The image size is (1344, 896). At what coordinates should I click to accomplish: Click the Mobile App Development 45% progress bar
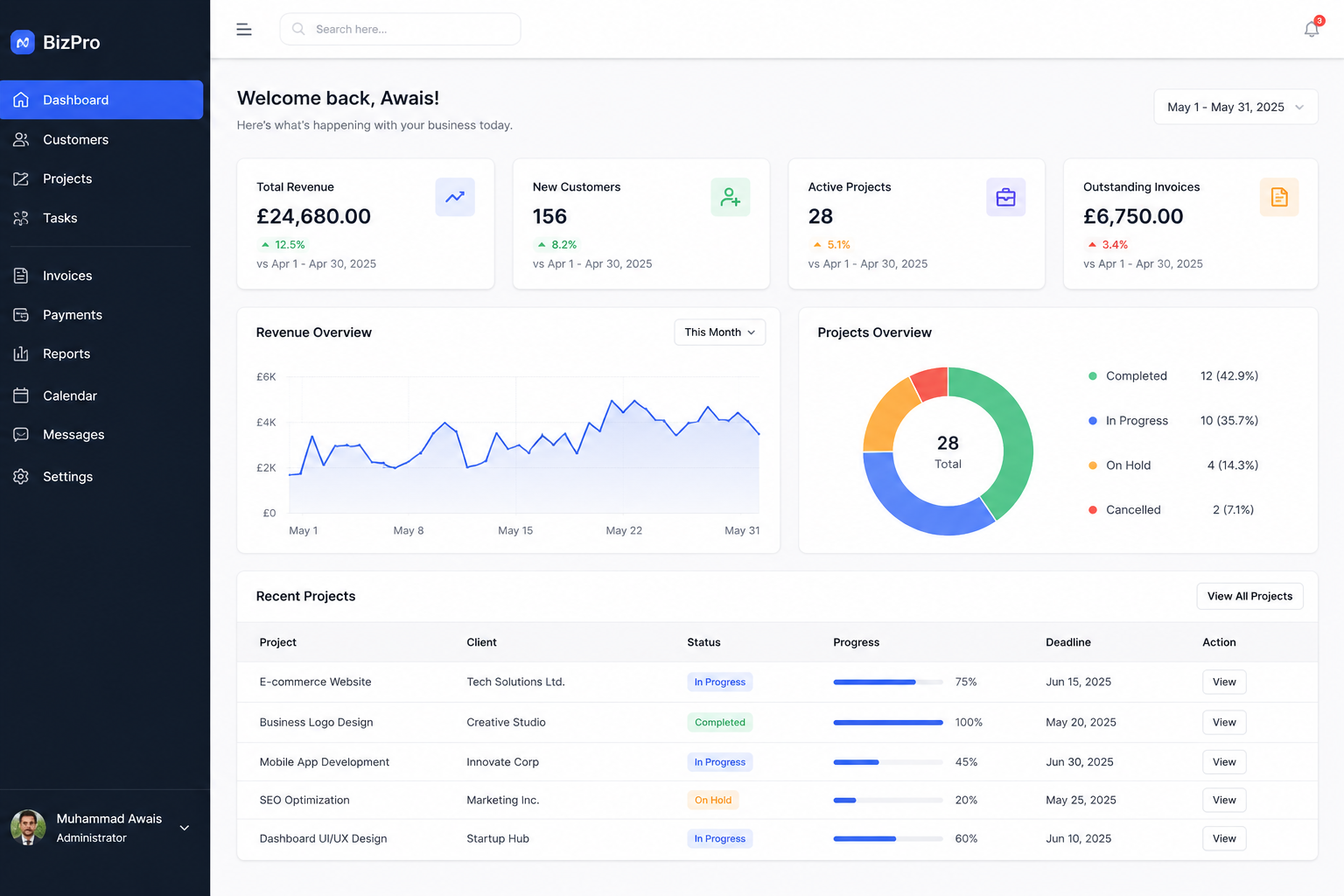click(x=888, y=762)
